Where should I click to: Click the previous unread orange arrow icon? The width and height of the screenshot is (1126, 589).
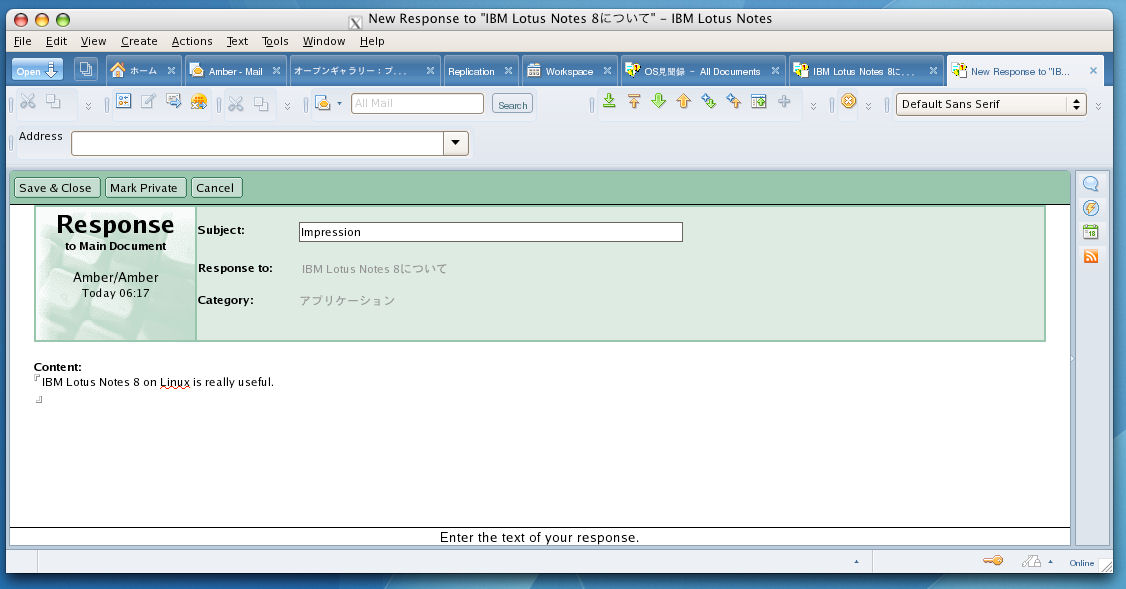(x=733, y=101)
